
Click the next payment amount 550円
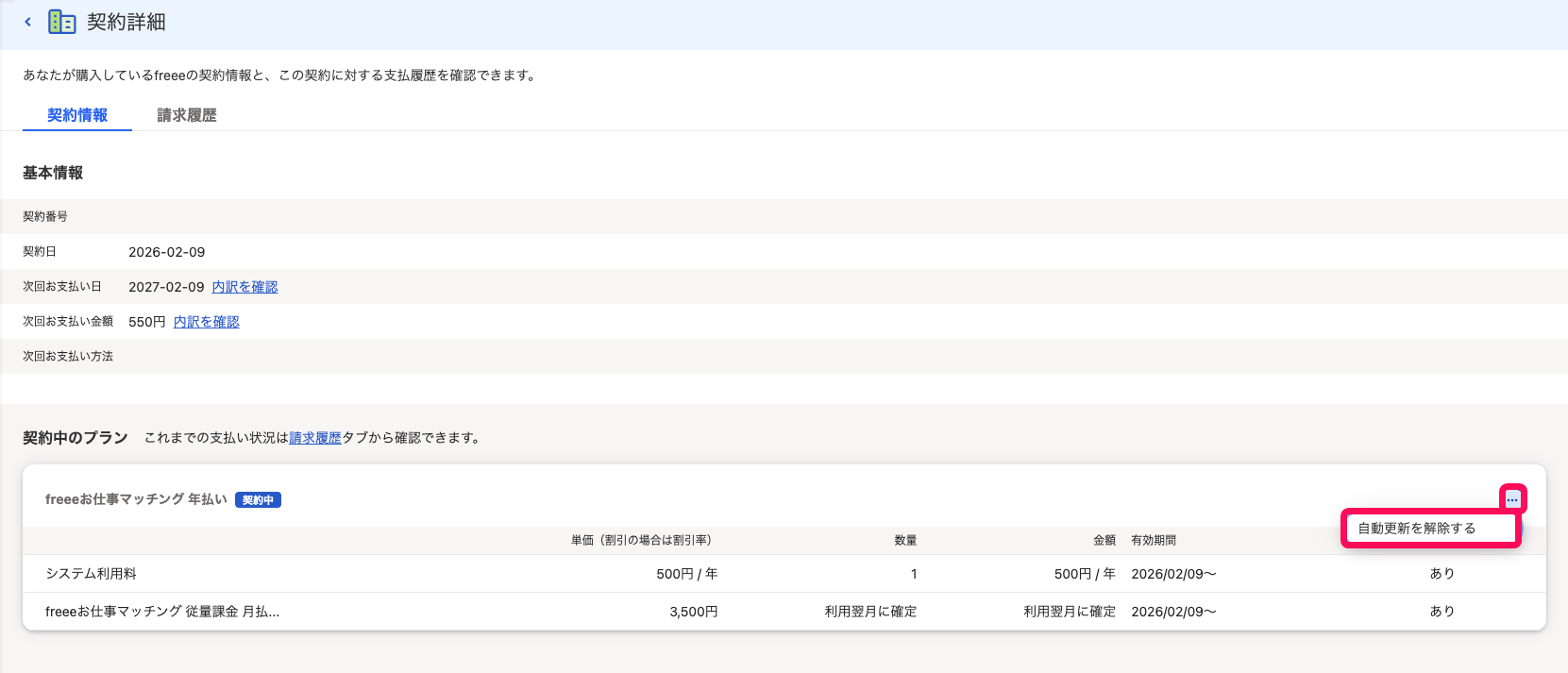click(147, 322)
